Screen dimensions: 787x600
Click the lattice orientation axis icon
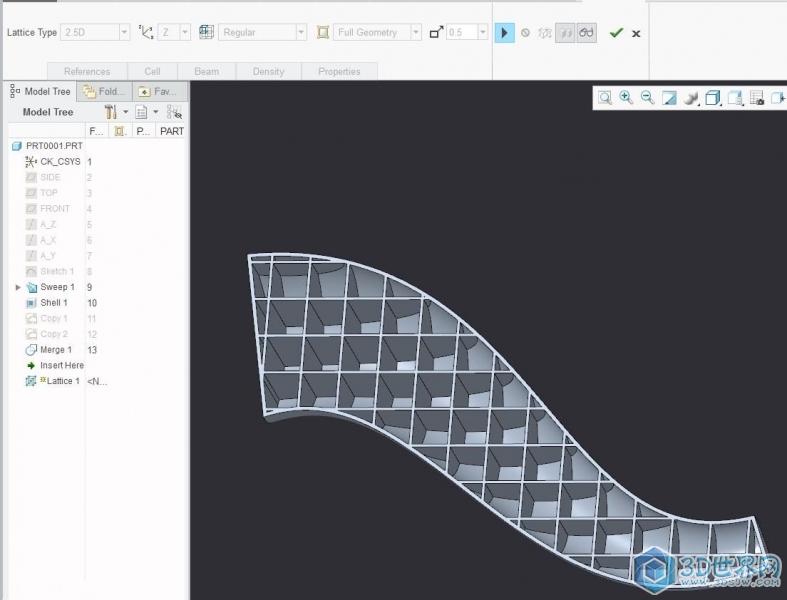point(146,33)
